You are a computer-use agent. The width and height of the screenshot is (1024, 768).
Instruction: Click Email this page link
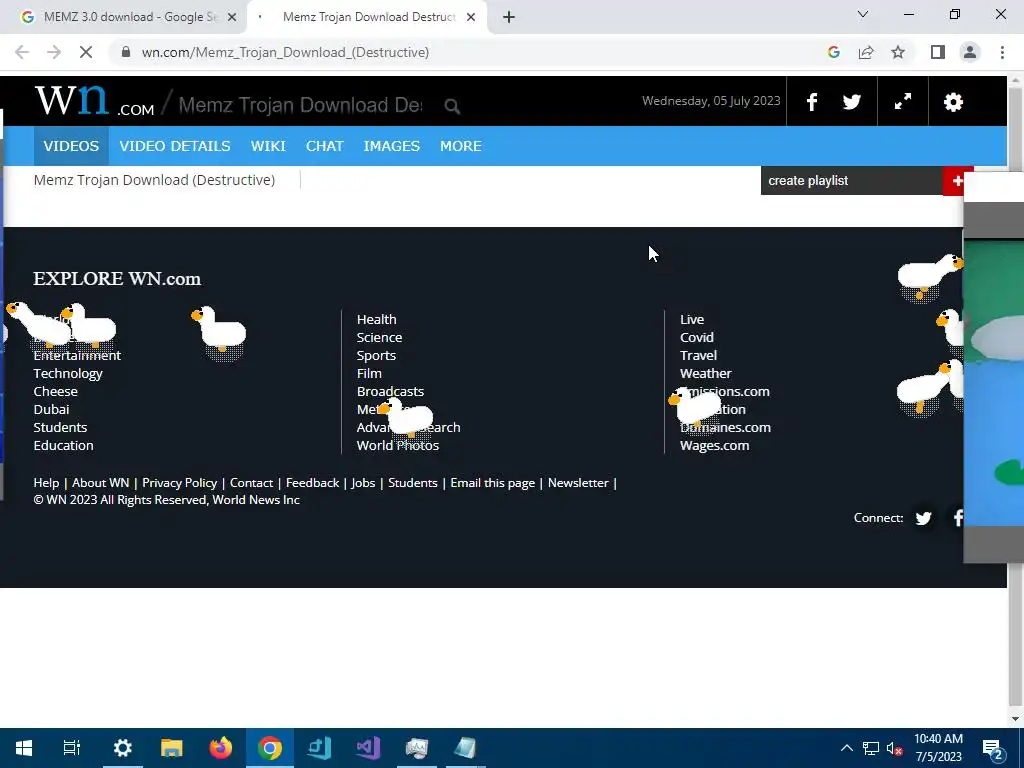[x=492, y=483]
